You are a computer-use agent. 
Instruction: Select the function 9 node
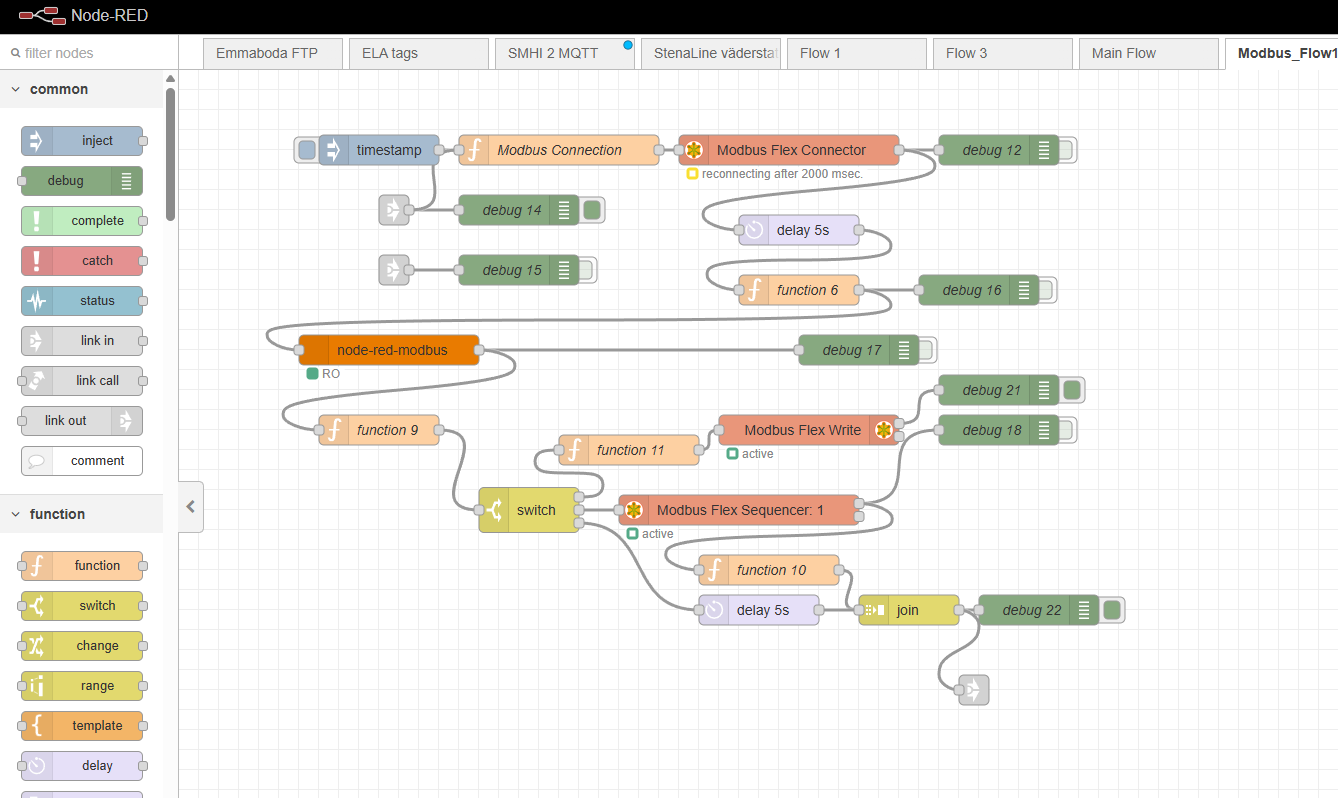tap(379, 430)
